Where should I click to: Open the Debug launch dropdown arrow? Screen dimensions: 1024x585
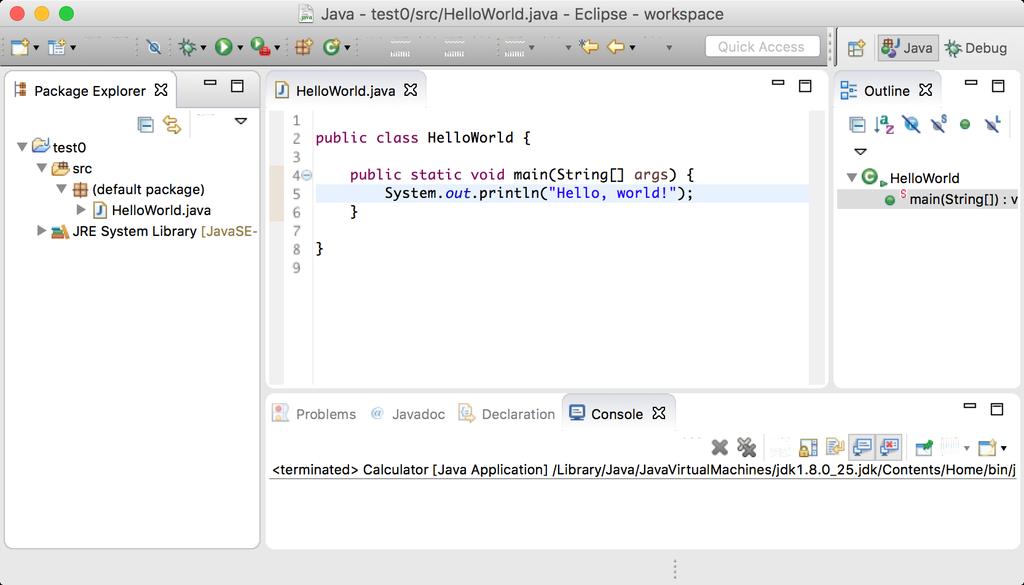203,48
